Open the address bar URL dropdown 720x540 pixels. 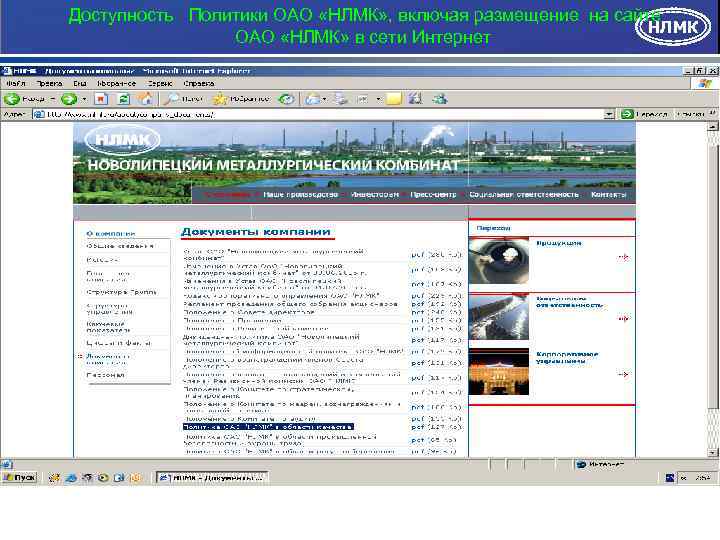[x=609, y=114]
